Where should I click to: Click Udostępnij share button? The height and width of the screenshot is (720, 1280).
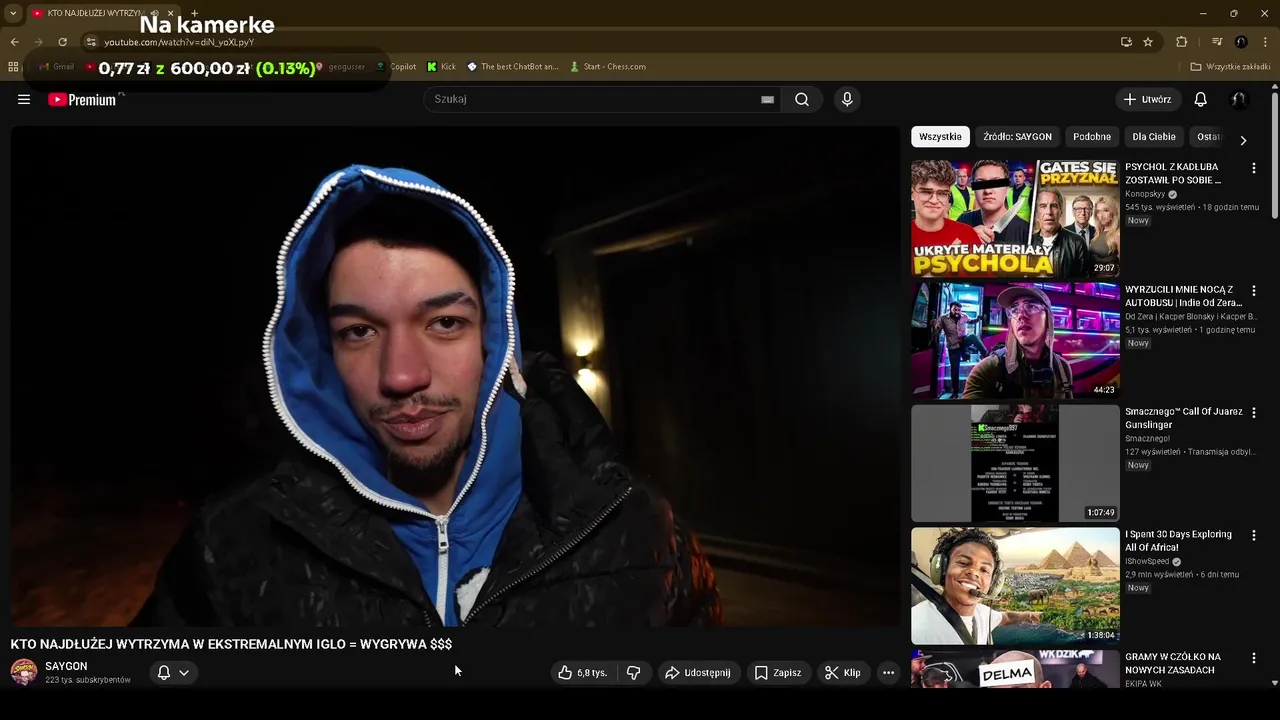tap(698, 673)
